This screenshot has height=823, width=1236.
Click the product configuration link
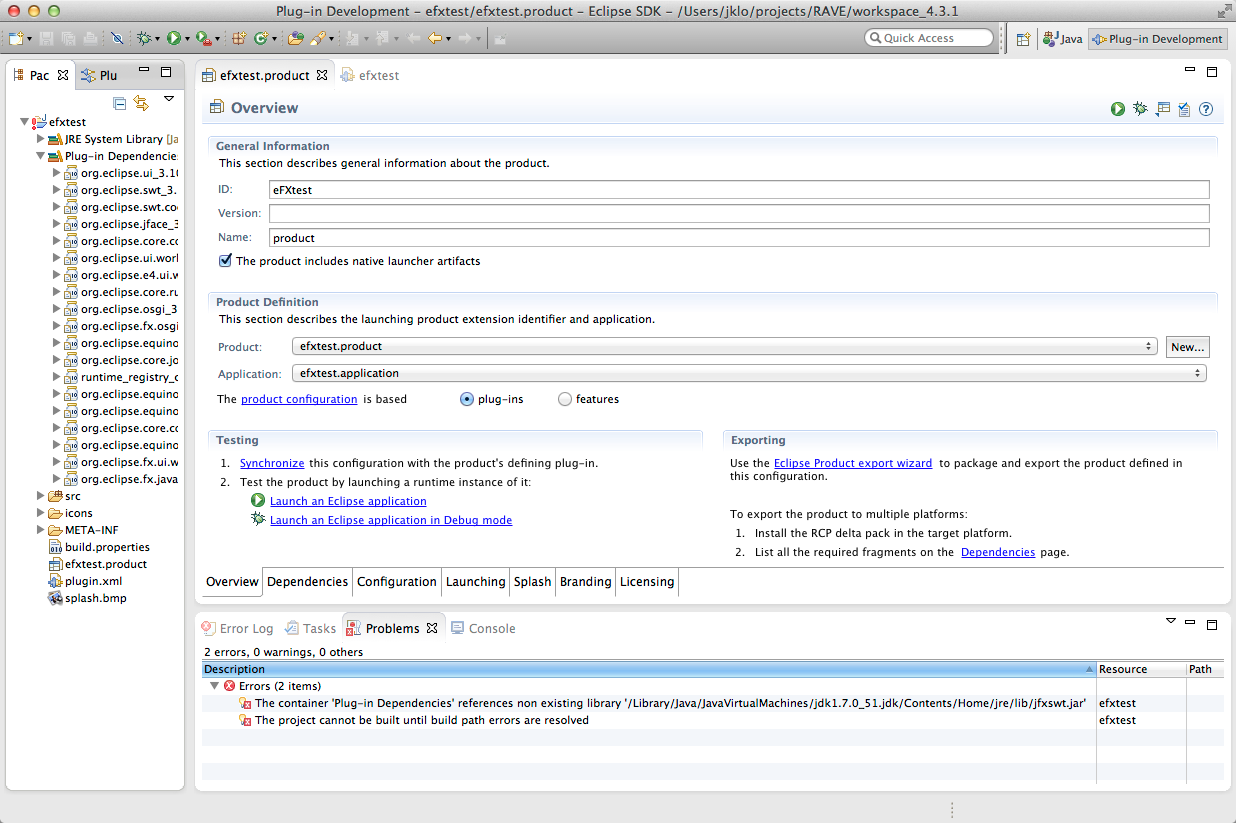click(299, 399)
